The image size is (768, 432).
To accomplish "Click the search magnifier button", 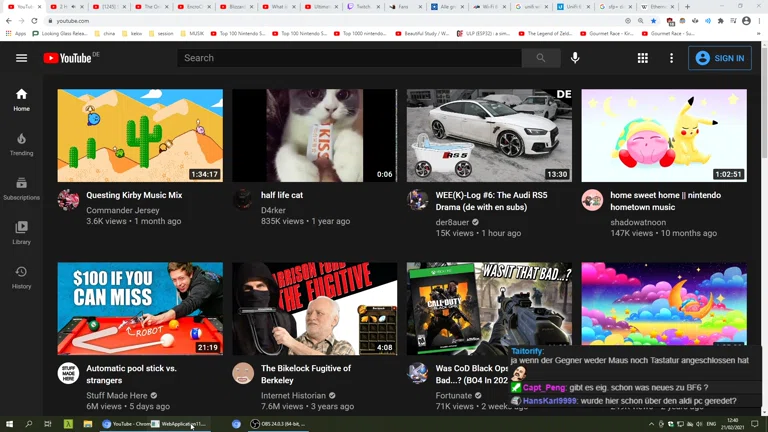I will point(541,58).
